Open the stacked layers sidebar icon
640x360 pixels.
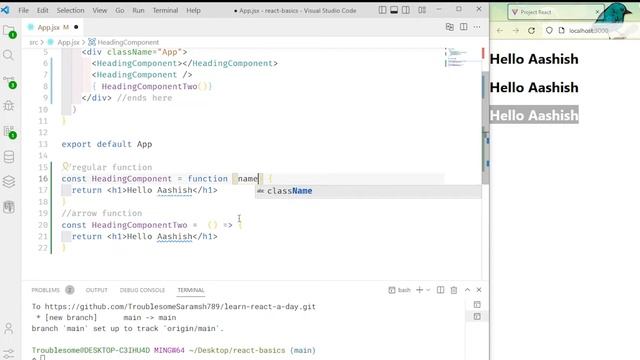click(x=9, y=182)
